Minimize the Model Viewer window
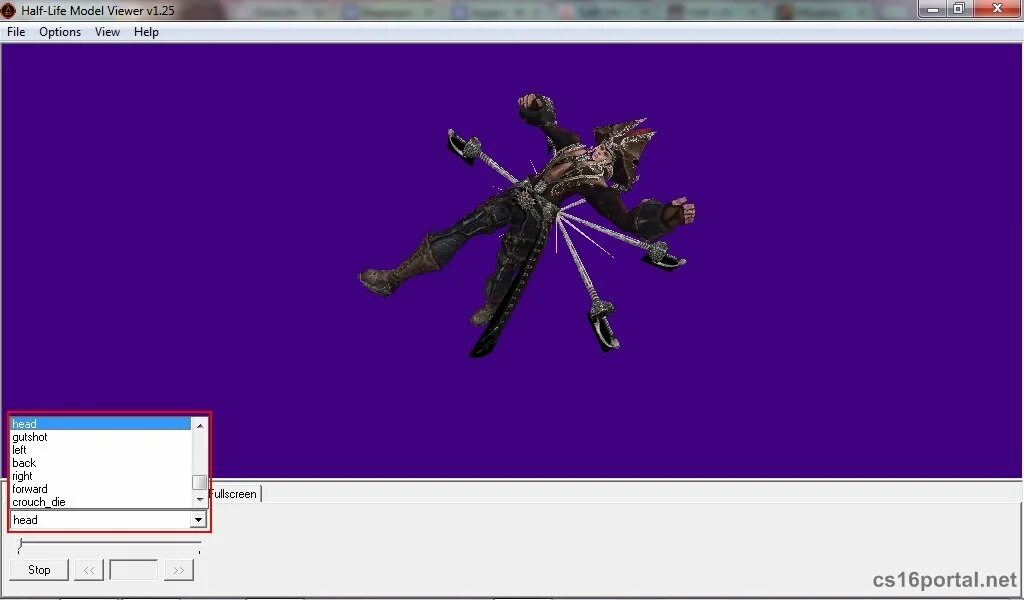The height and width of the screenshot is (600, 1024). (x=933, y=9)
